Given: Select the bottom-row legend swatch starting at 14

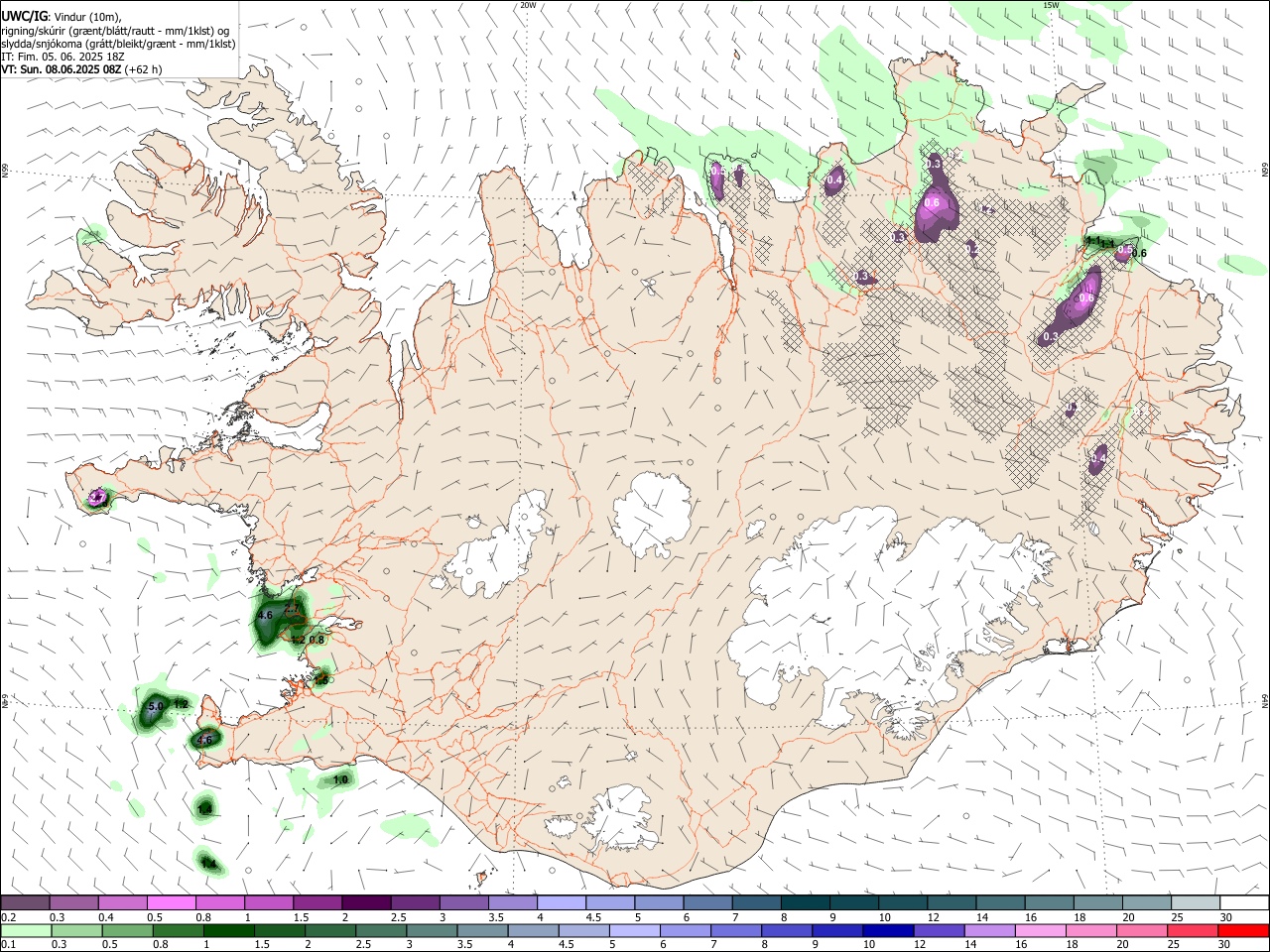Looking at the screenshot, I should tap(990, 930).
